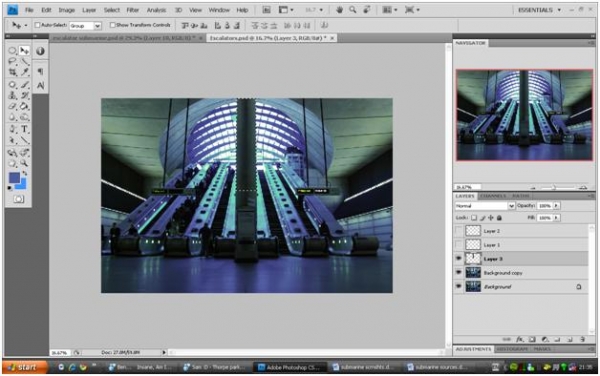Select the Brush tool
The height and width of the screenshot is (376, 600).
(24, 85)
